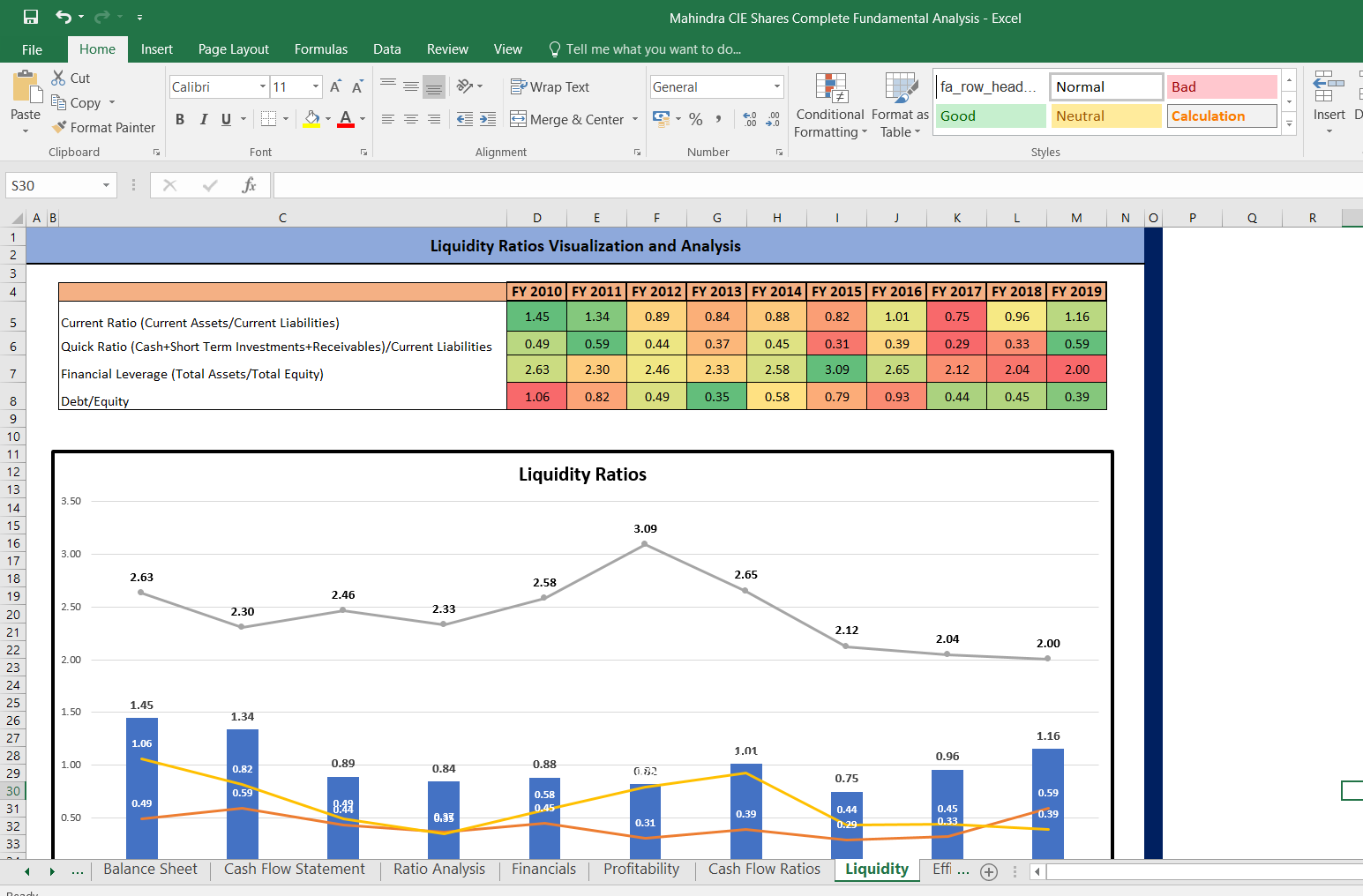Open fill color dropdown arrow
This screenshot has width=1363, height=896.
click(328, 119)
